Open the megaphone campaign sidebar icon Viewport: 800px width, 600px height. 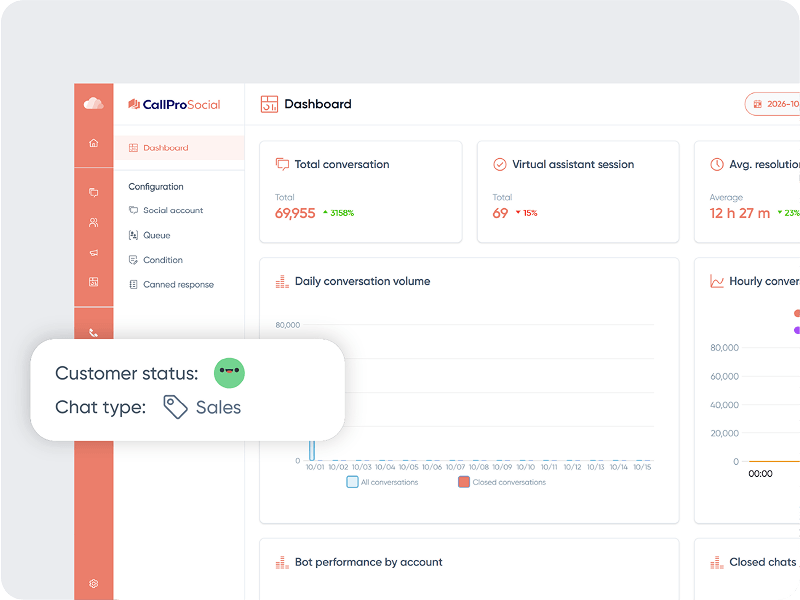pos(93,253)
